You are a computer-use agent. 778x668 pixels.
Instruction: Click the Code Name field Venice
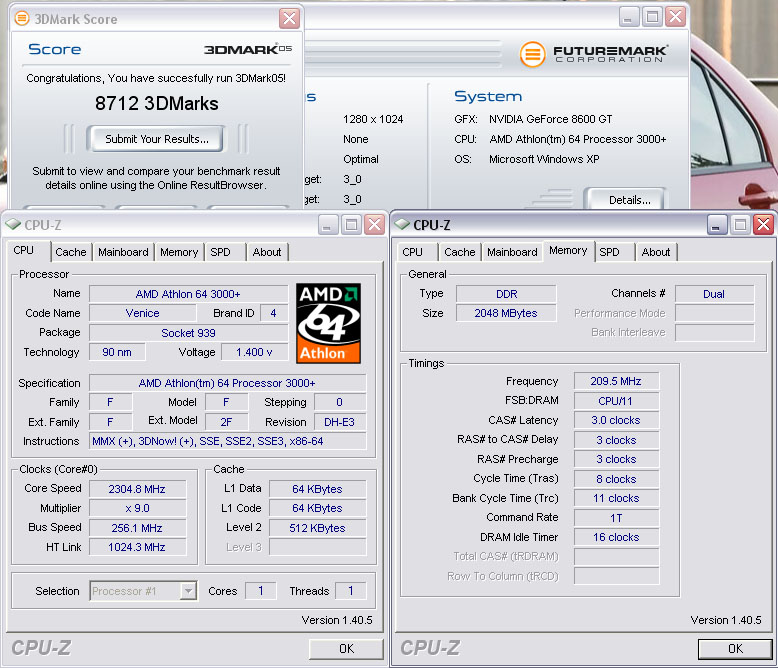(x=142, y=313)
